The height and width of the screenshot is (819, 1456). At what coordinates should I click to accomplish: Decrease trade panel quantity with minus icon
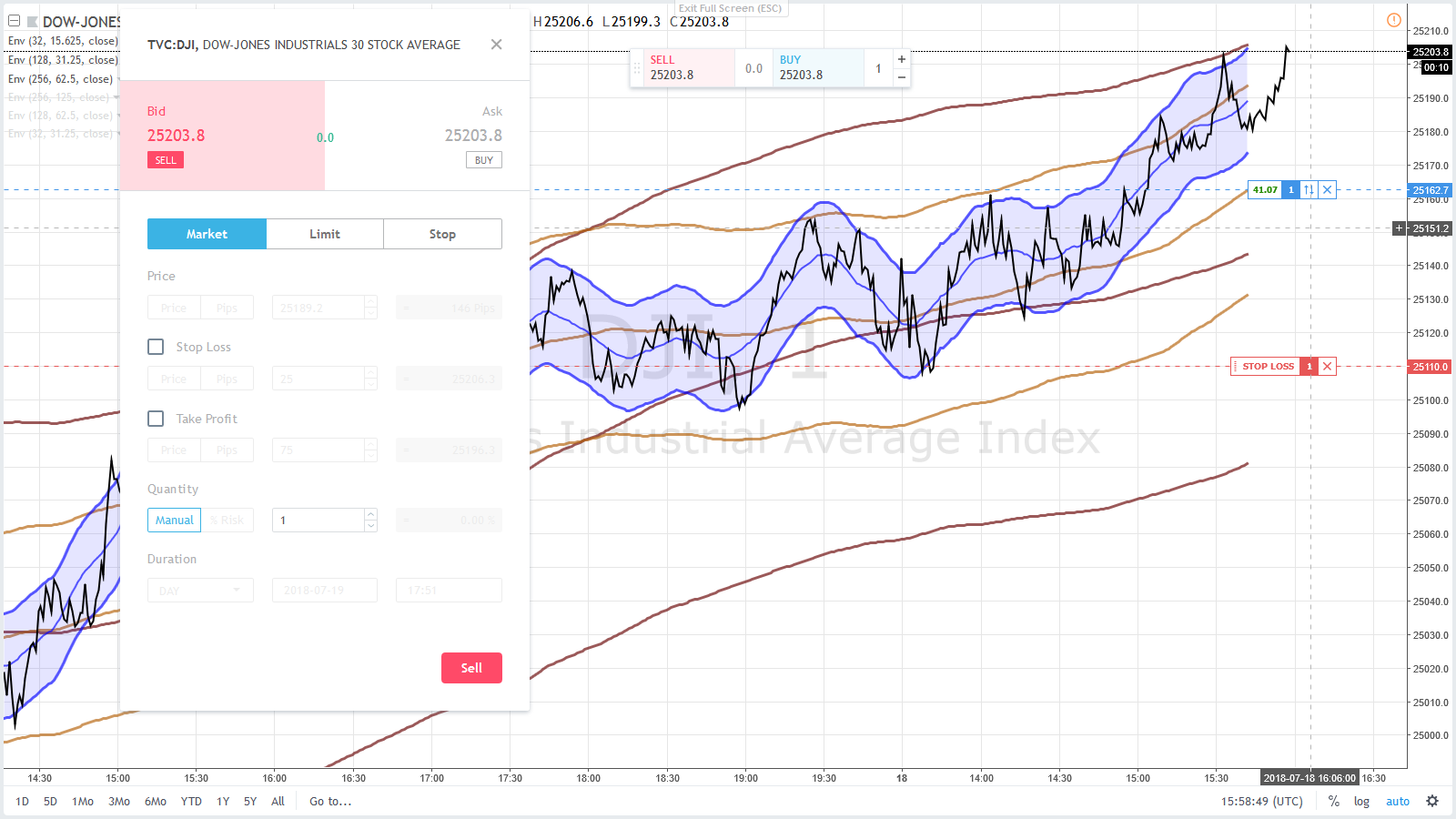pos(902,77)
